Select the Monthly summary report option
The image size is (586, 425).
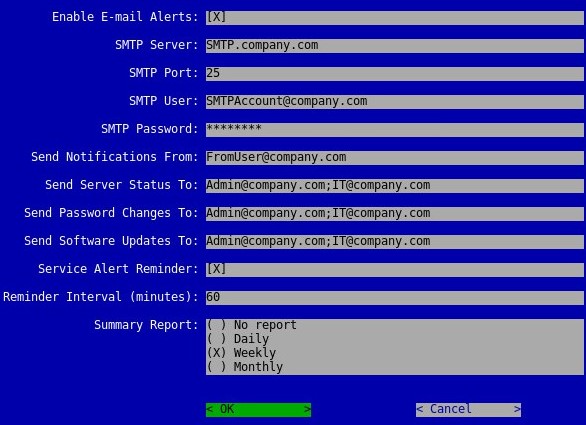coord(245,367)
